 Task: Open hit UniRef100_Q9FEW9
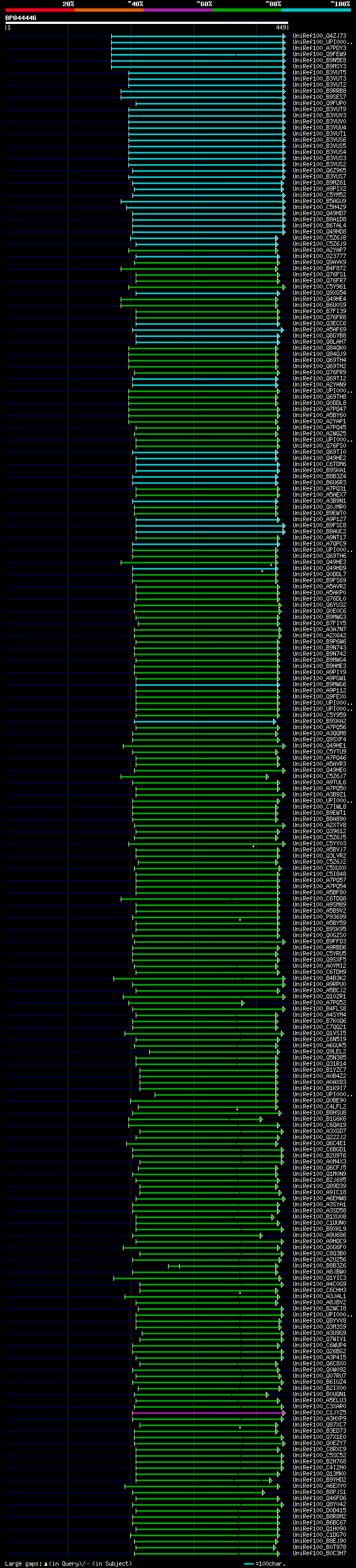coord(319,54)
